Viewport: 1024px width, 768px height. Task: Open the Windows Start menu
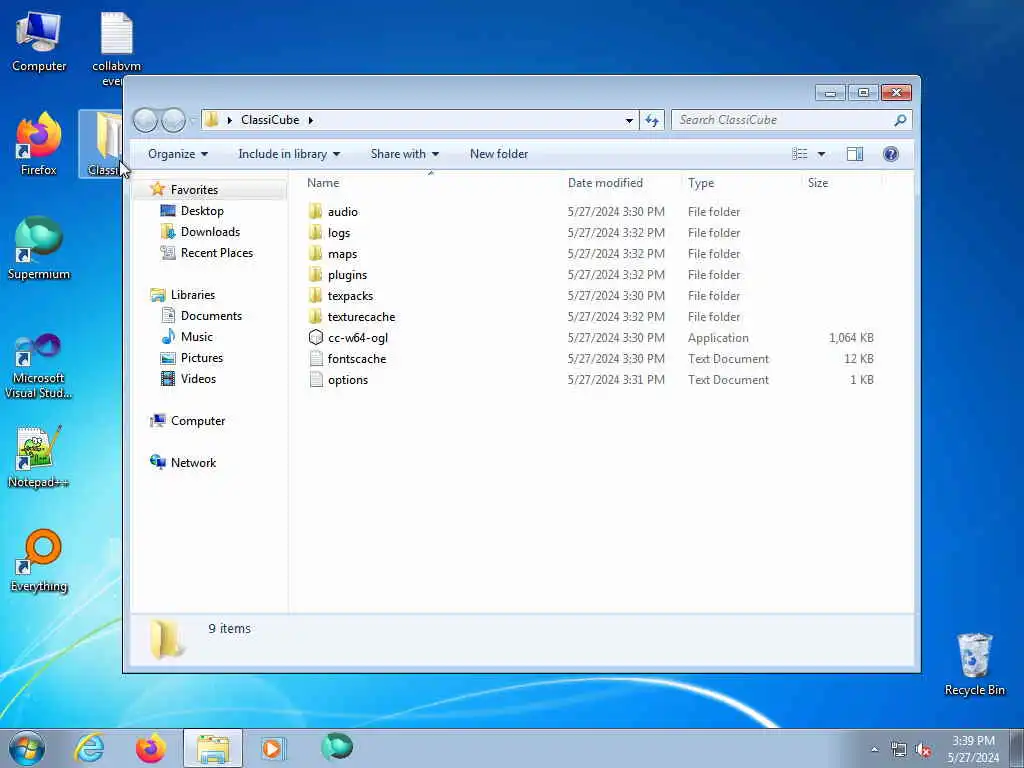[x=27, y=748]
